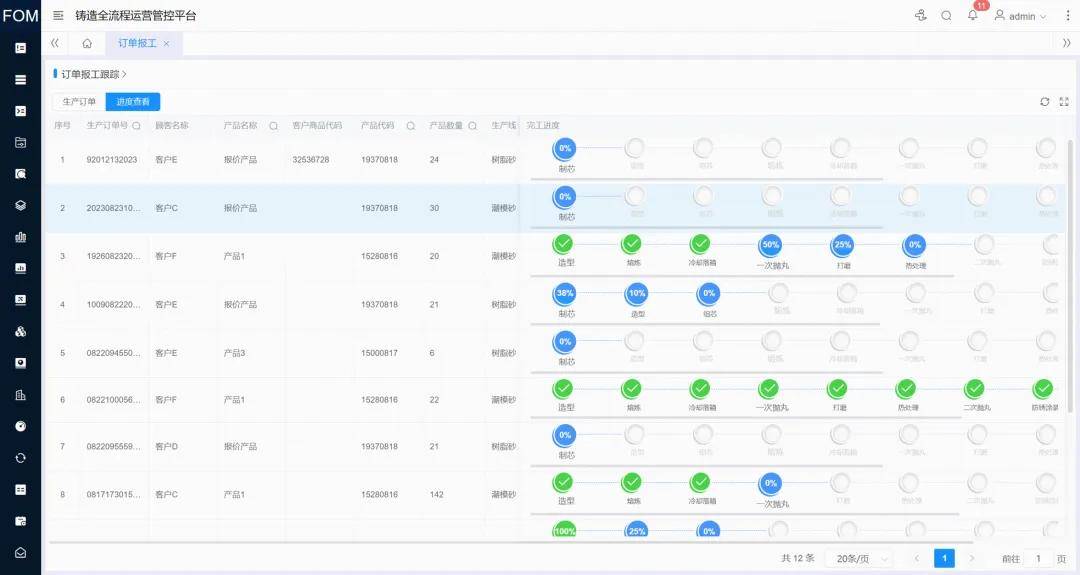The image size is (1080, 575).
Task: Collapse the sidebar with the hamburger icon
Action: point(58,16)
